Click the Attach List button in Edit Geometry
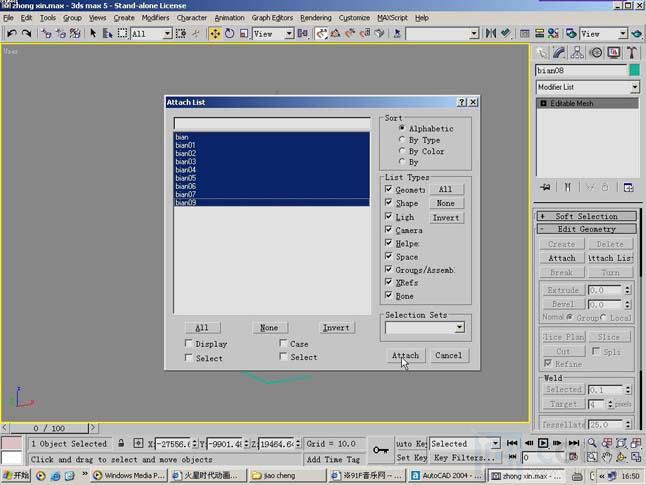This screenshot has height=485, width=646. pos(610,258)
